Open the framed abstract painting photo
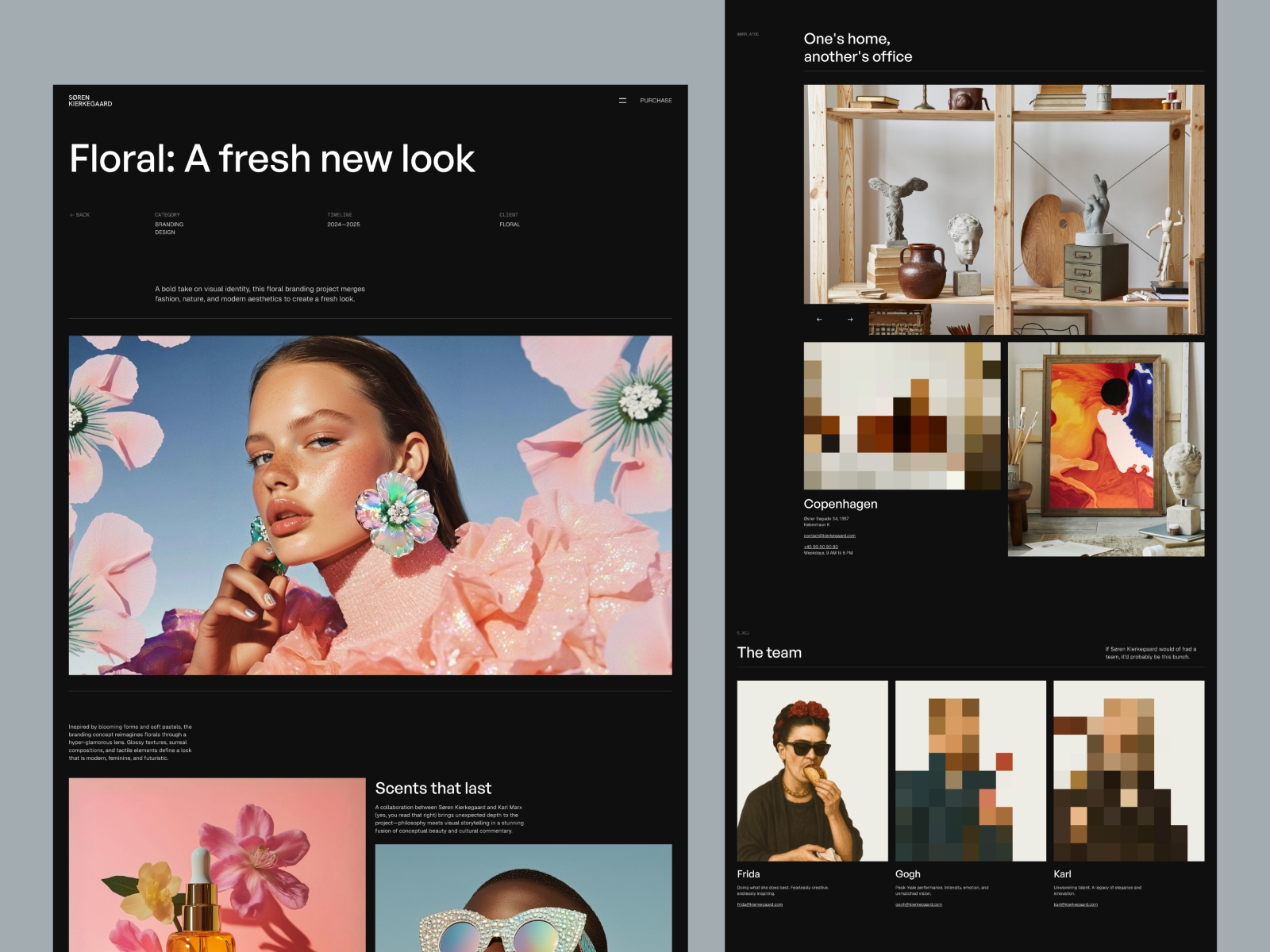The image size is (1270, 952). (x=1106, y=449)
